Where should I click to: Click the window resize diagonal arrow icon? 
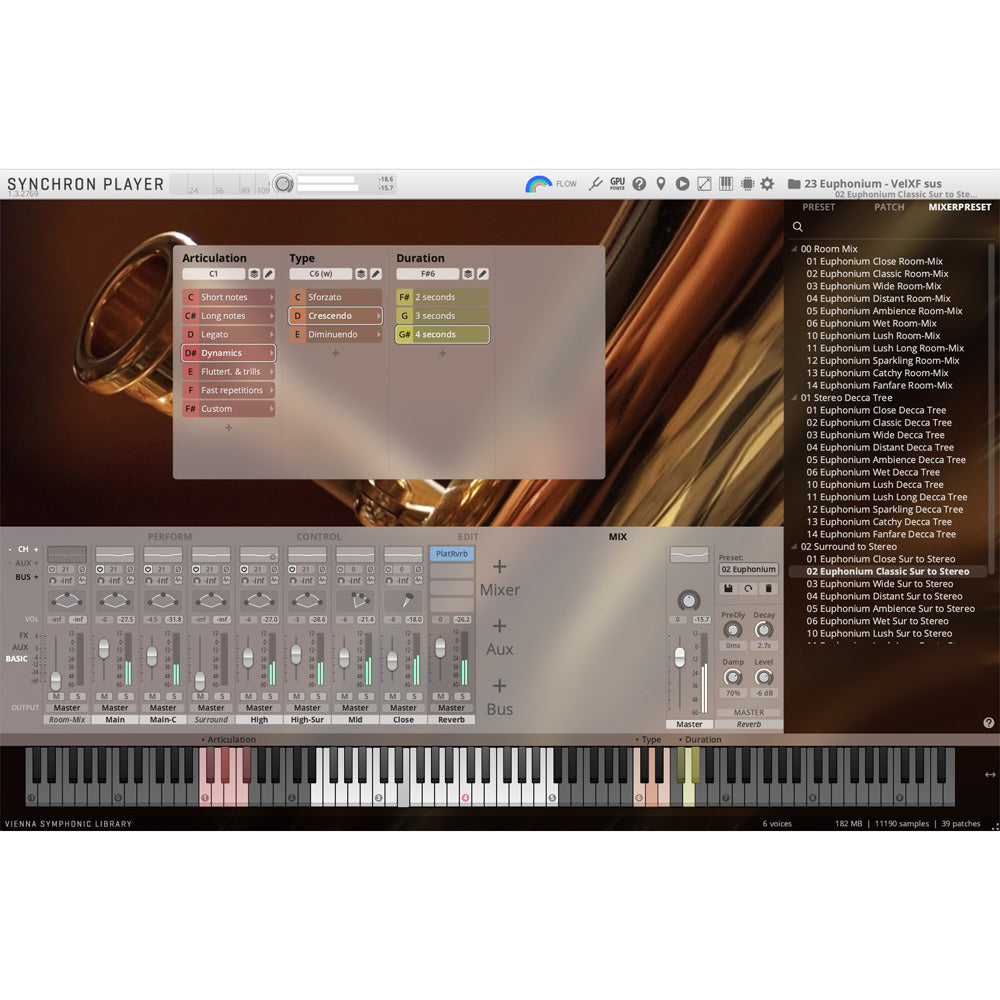(x=704, y=184)
